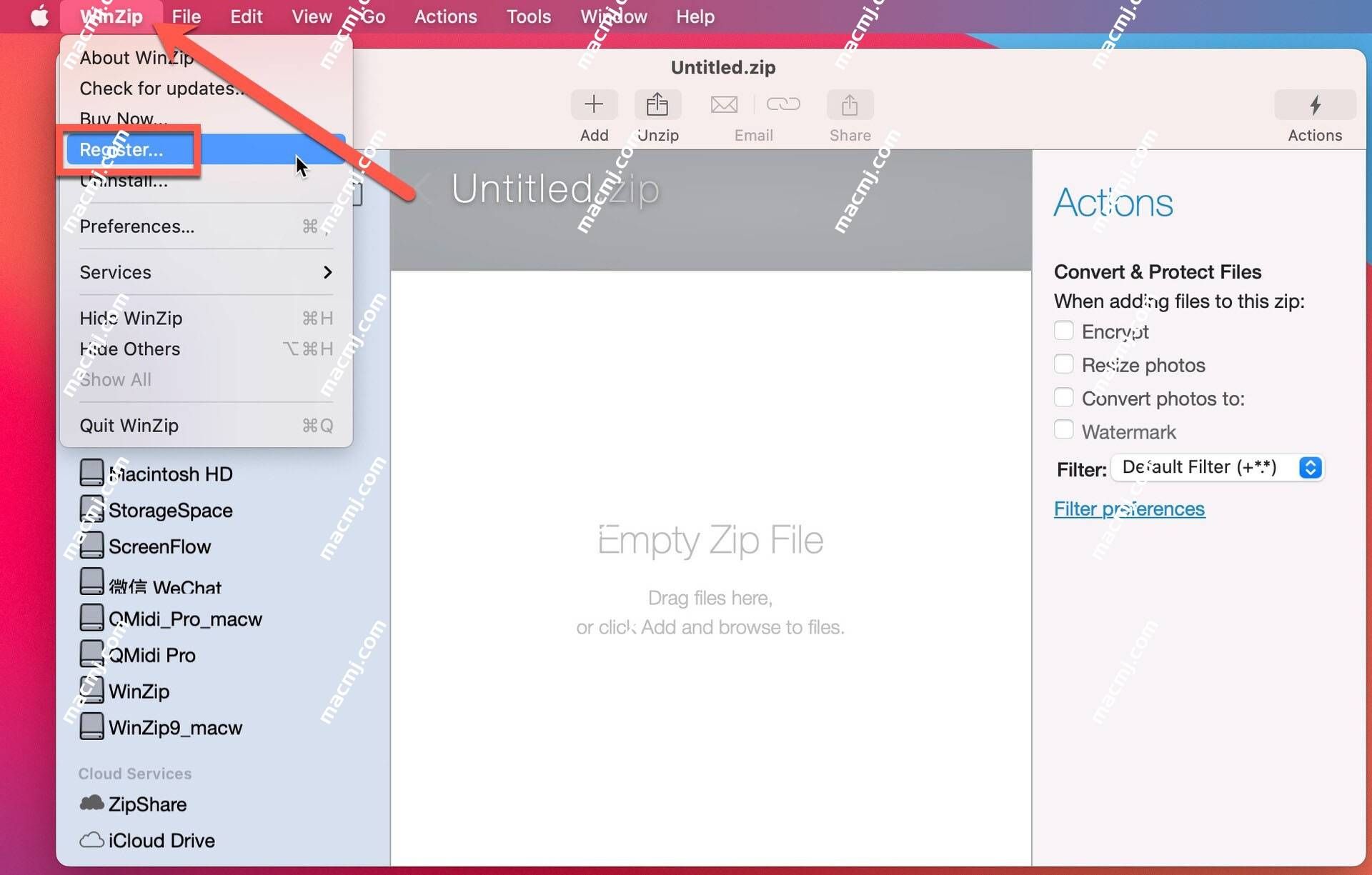Viewport: 1372px width, 875px height.
Task: Click the Unzip toolbar icon
Action: pyautogui.click(x=657, y=104)
